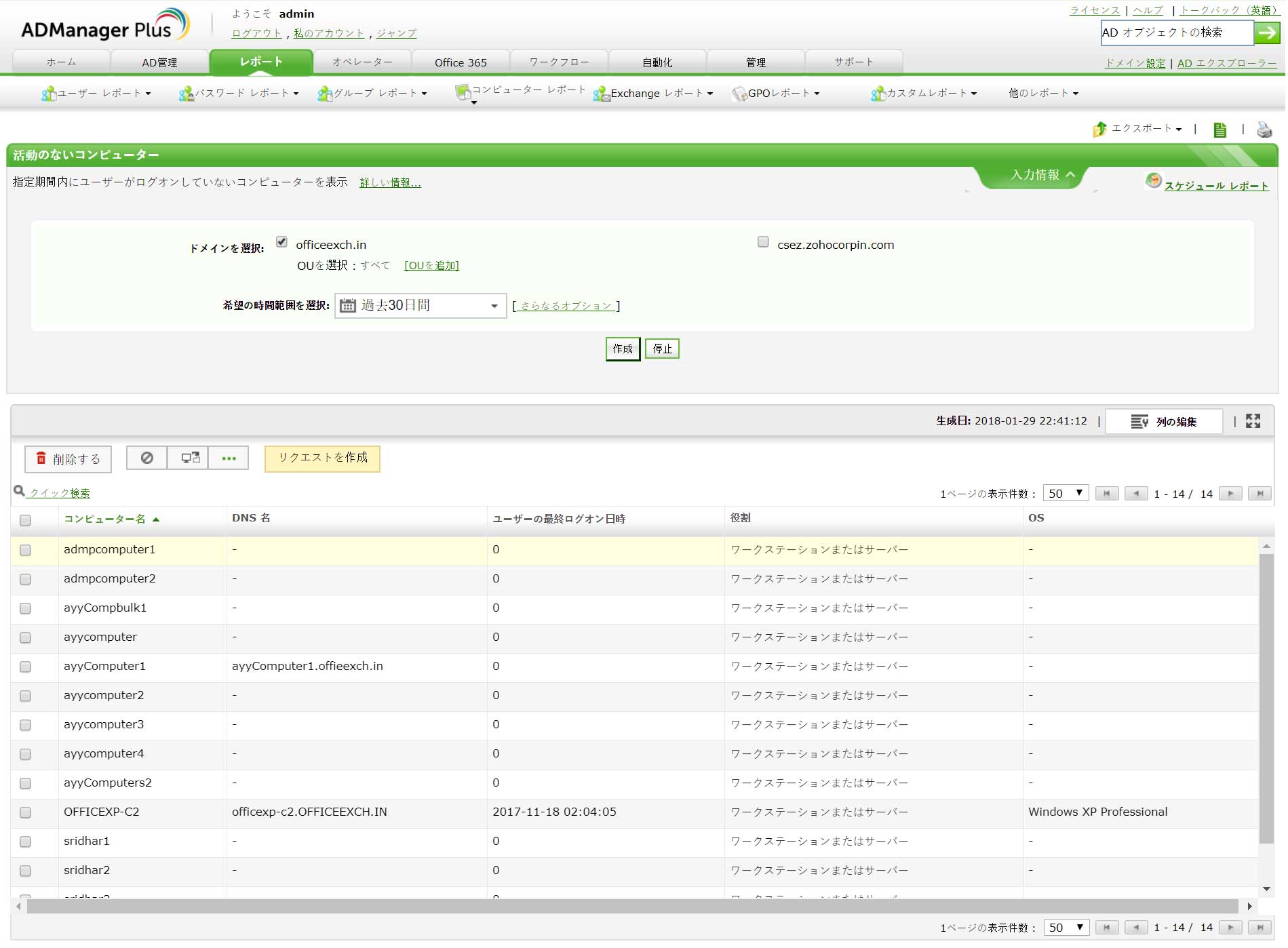Switch to the 自動化 tab
The width and height of the screenshot is (1288, 948).
point(659,63)
